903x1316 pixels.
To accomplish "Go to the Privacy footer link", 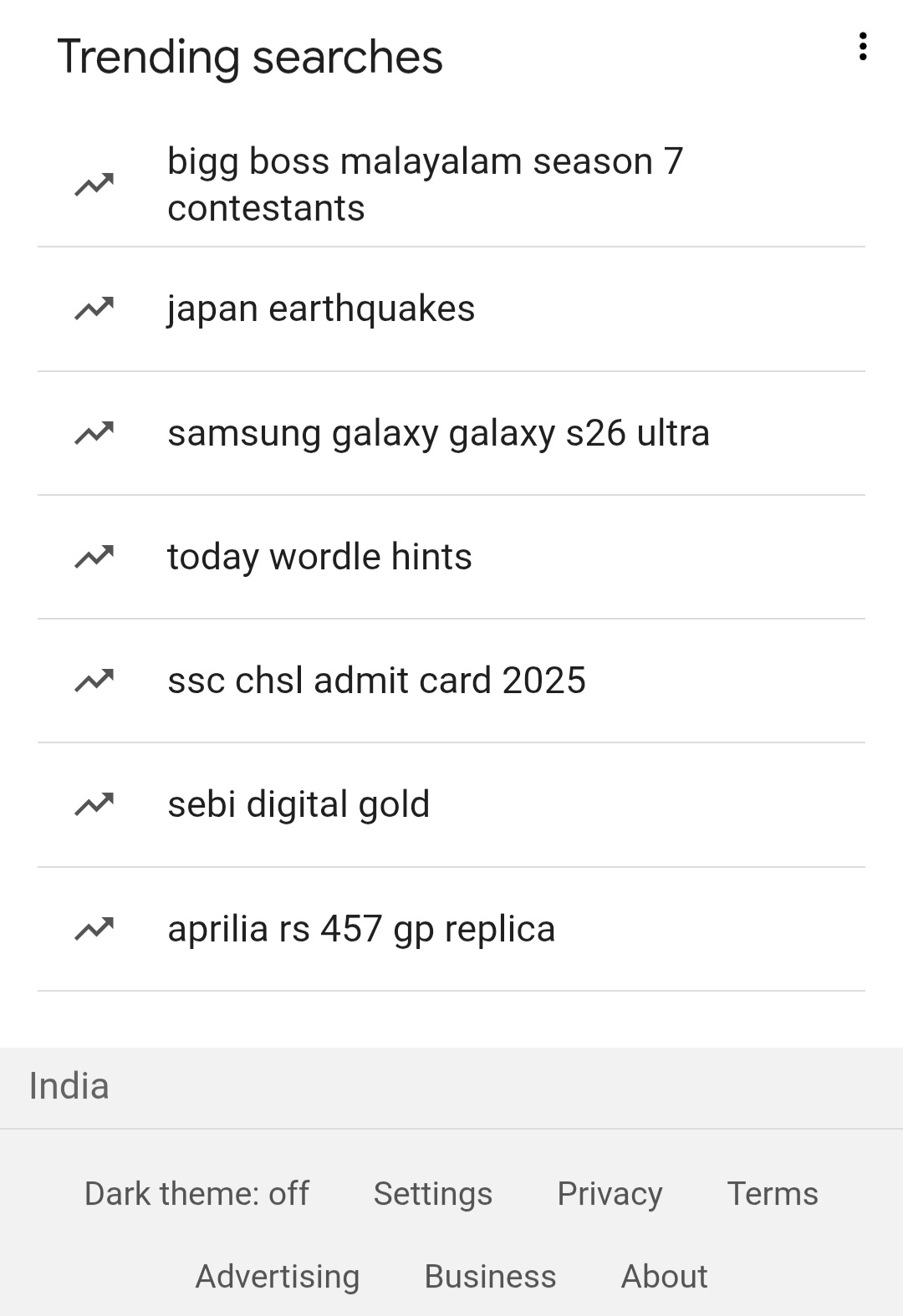I will (x=610, y=1194).
